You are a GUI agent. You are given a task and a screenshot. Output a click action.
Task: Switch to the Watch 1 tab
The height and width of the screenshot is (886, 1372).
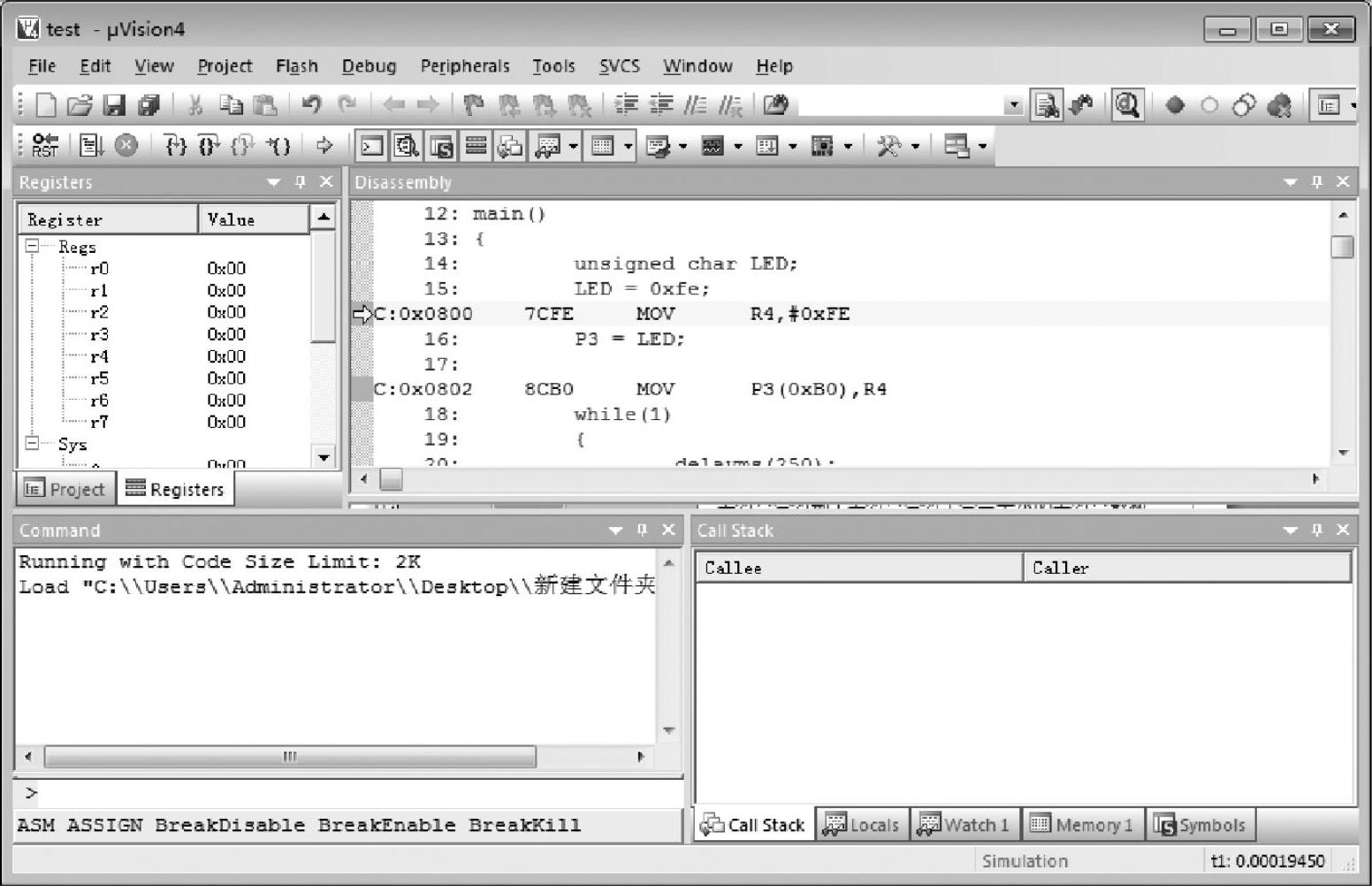(x=964, y=824)
